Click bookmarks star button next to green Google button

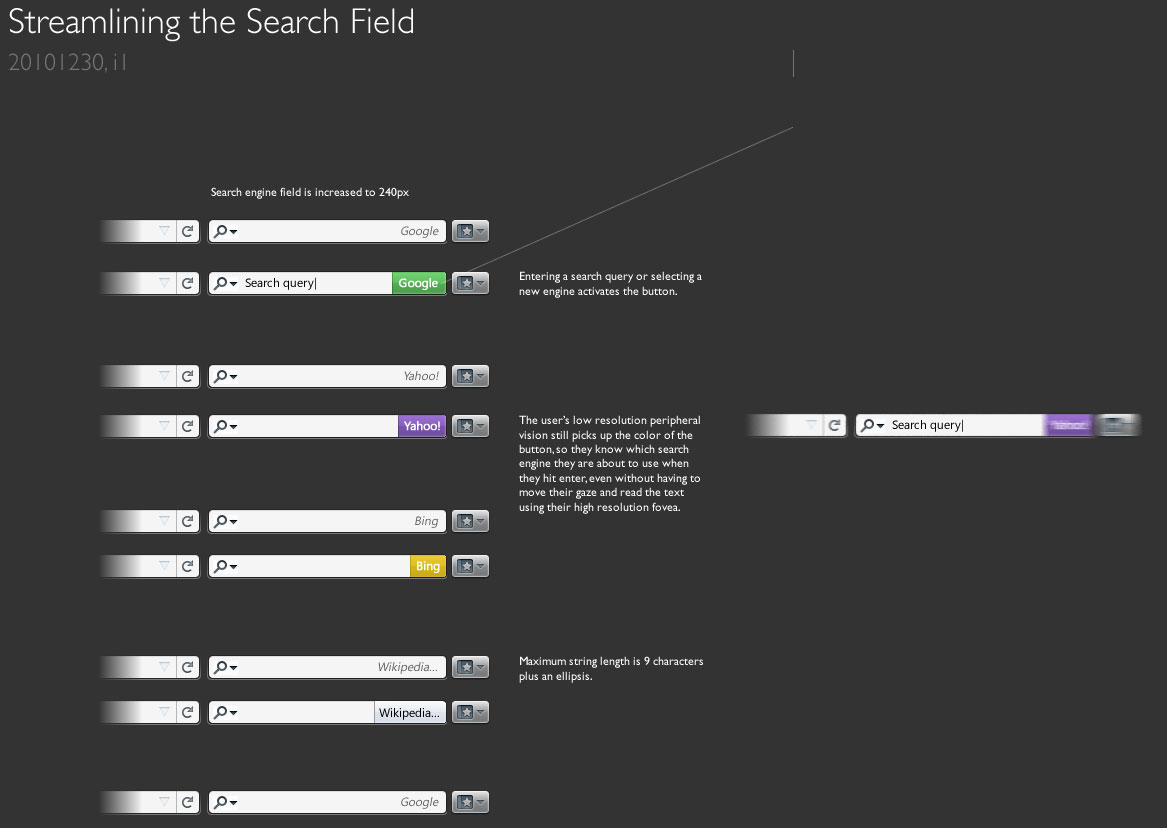[470, 283]
